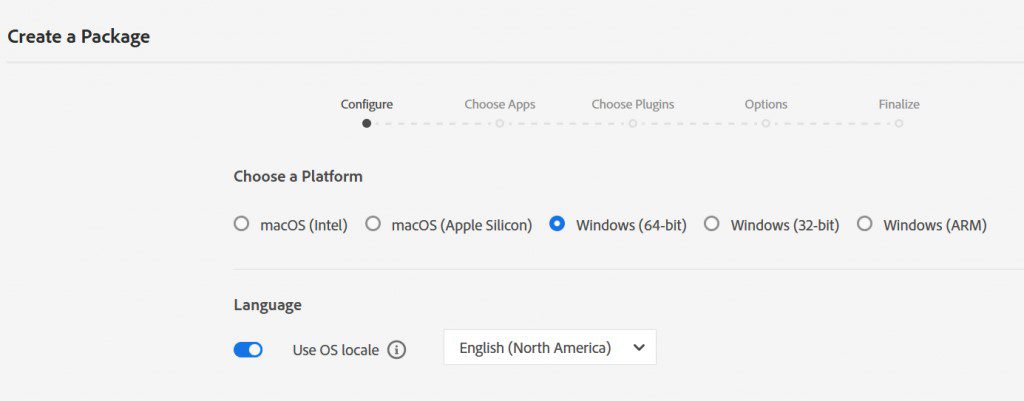Click the Use OS locale label text

click(x=336, y=350)
